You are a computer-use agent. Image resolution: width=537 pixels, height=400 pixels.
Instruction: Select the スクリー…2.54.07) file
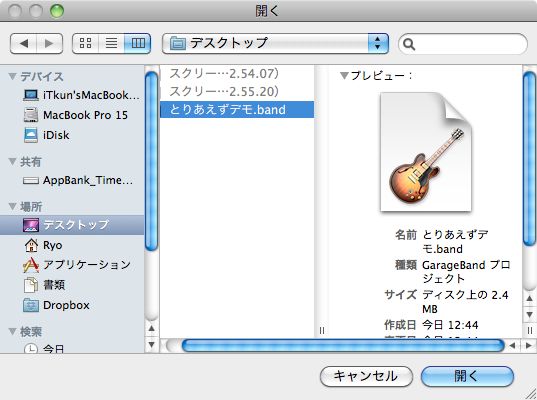[x=237, y=74]
